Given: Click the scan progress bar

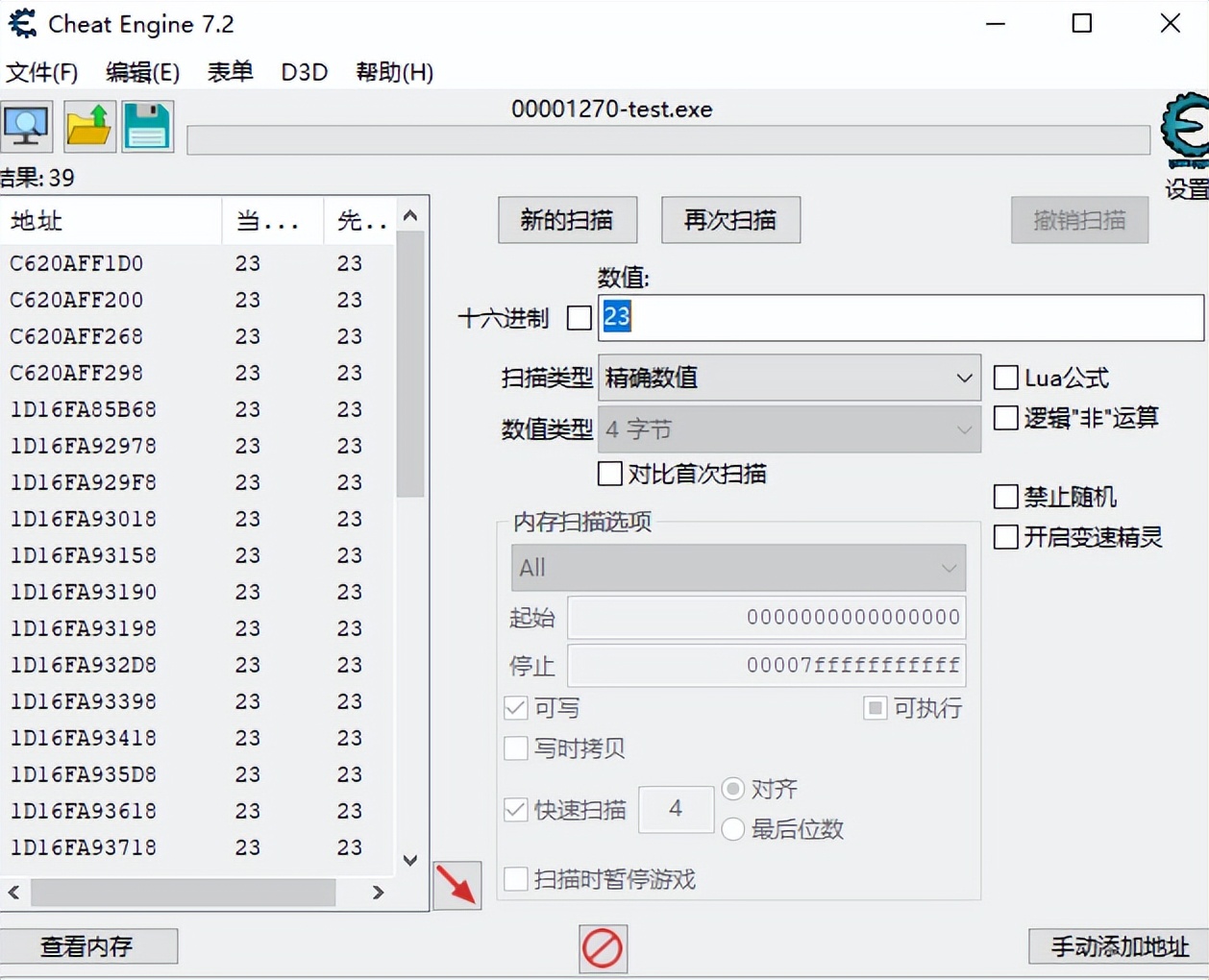Looking at the screenshot, I should pyautogui.click(x=668, y=140).
